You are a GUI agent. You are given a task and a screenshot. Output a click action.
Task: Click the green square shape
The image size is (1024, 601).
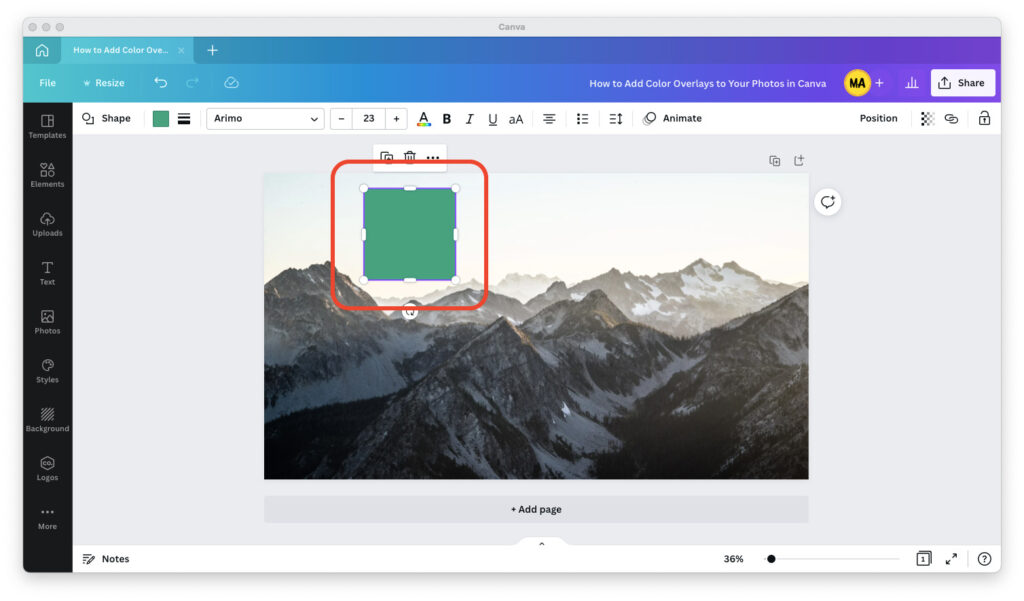click(x=409, y=234)
